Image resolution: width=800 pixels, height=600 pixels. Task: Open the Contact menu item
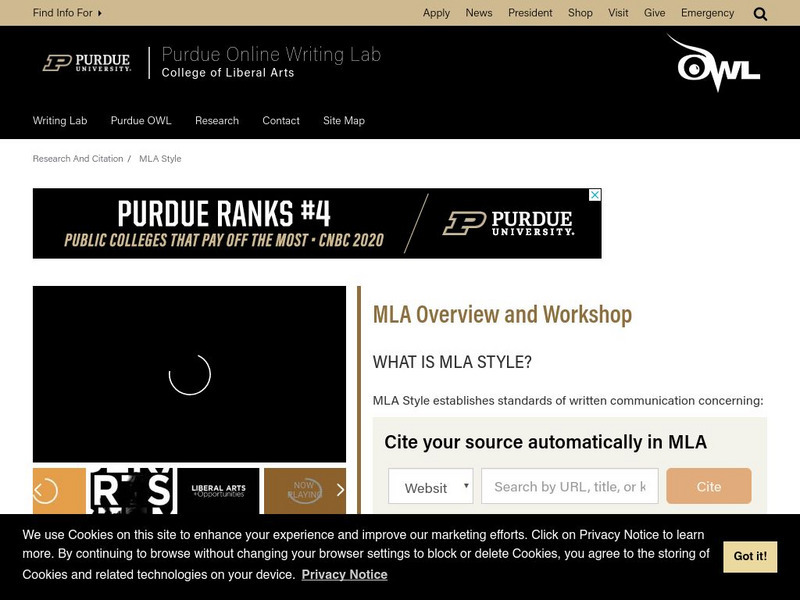point(281,121)
